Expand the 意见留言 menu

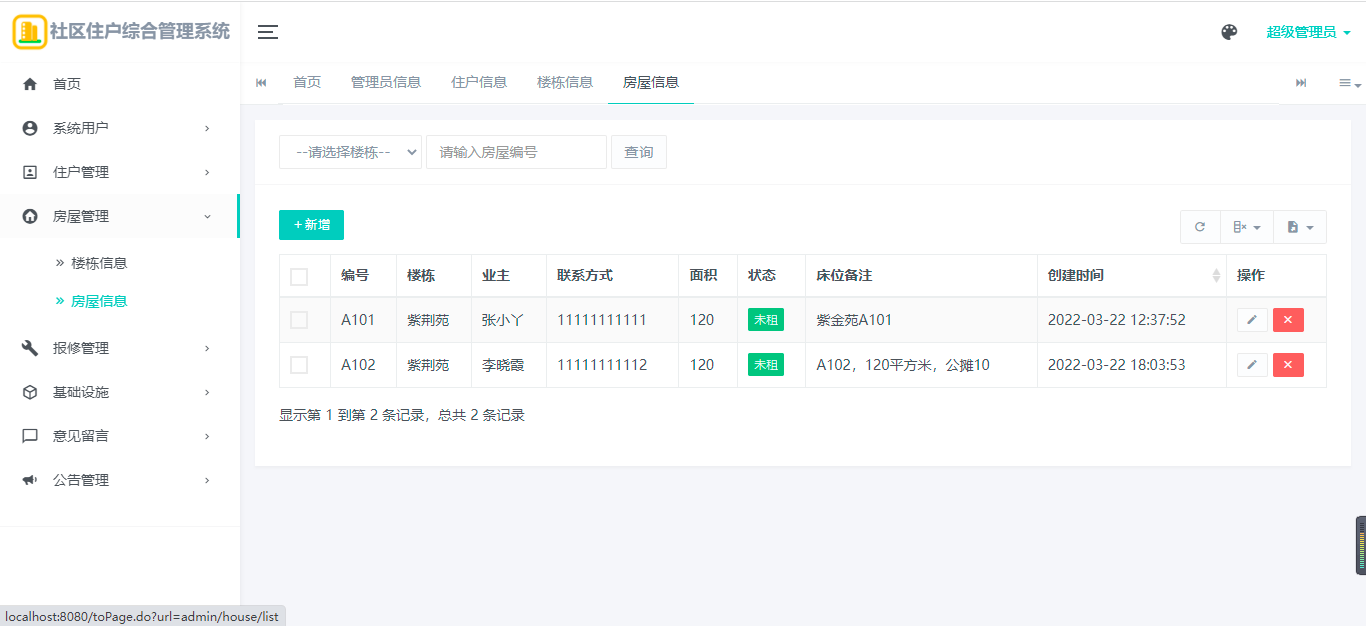click(x=120, y=436)
